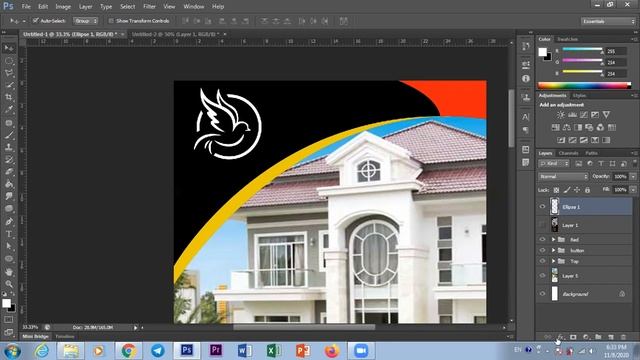Switch to the Swatches tab
The width and height of the screenshot is (640, 360).
pyautogui.click(x=567, y=39)
